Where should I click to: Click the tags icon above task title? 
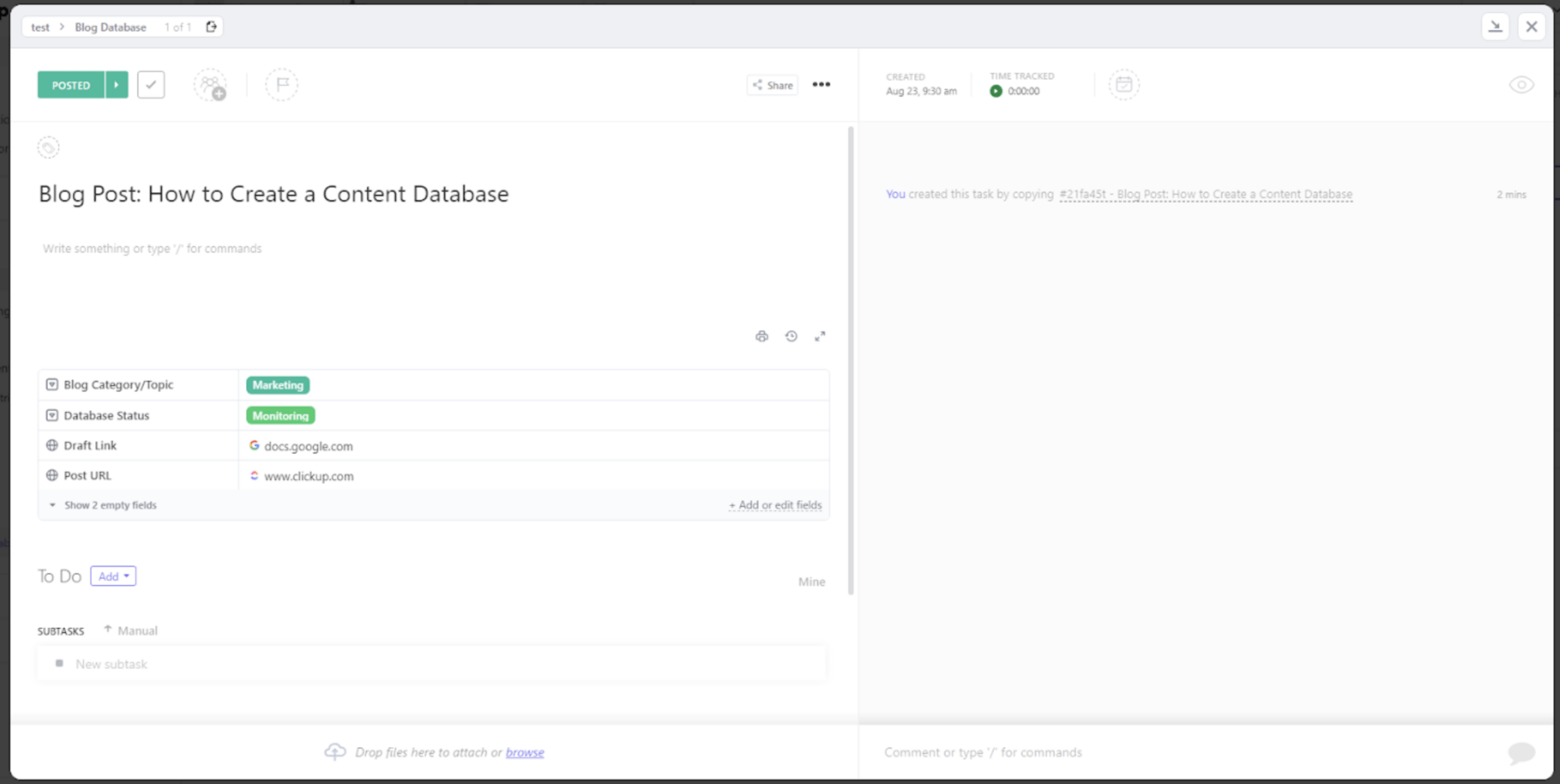coord(49,148)
